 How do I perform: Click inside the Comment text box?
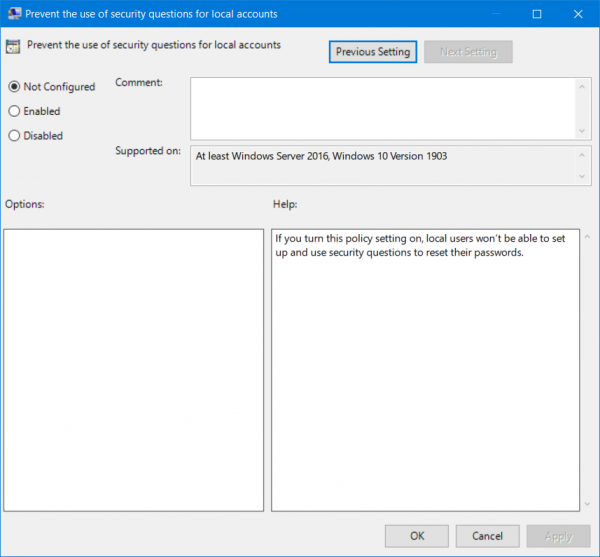(x=383, y=109)
